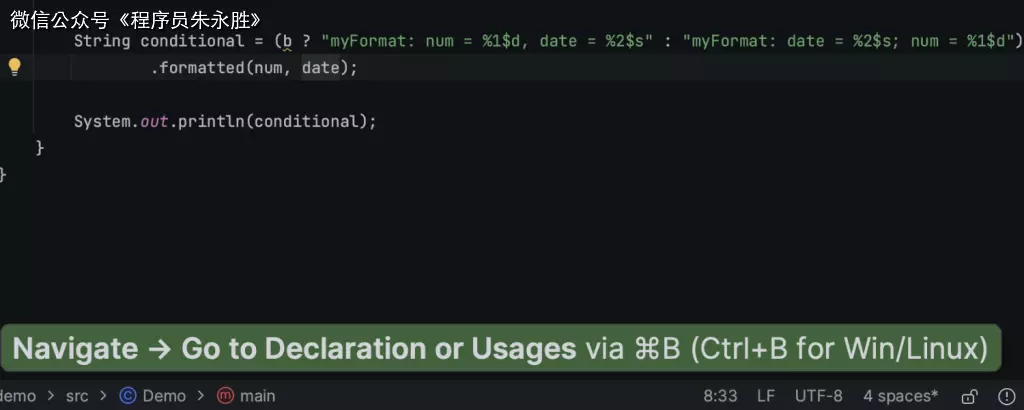Screen dimensions: 1024x410
Task: Select the src folder in breadcrumb
Action: point(77,396)
